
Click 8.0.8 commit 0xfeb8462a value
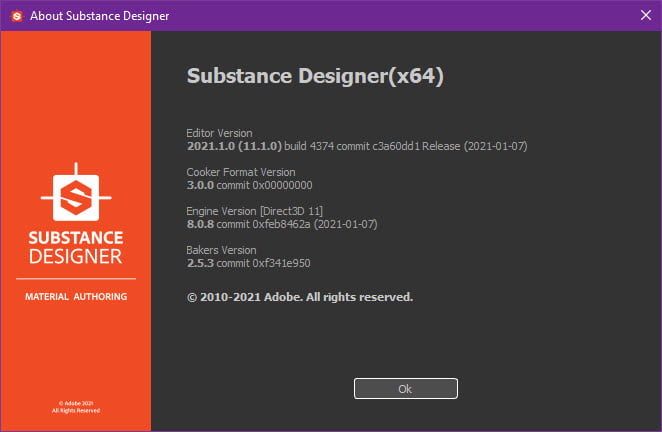tap(282, 224)
